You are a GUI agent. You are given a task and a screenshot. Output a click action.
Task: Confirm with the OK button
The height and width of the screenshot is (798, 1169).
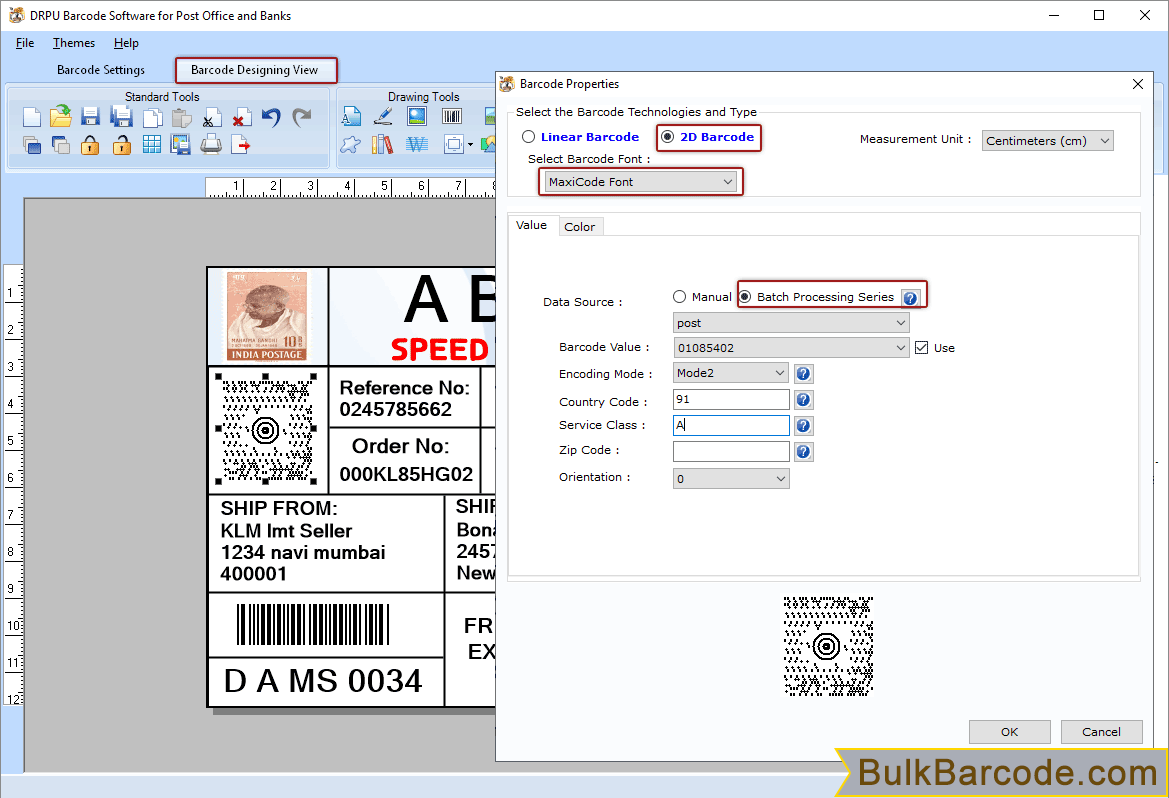pyautogui.click(x=1009, y=732)
